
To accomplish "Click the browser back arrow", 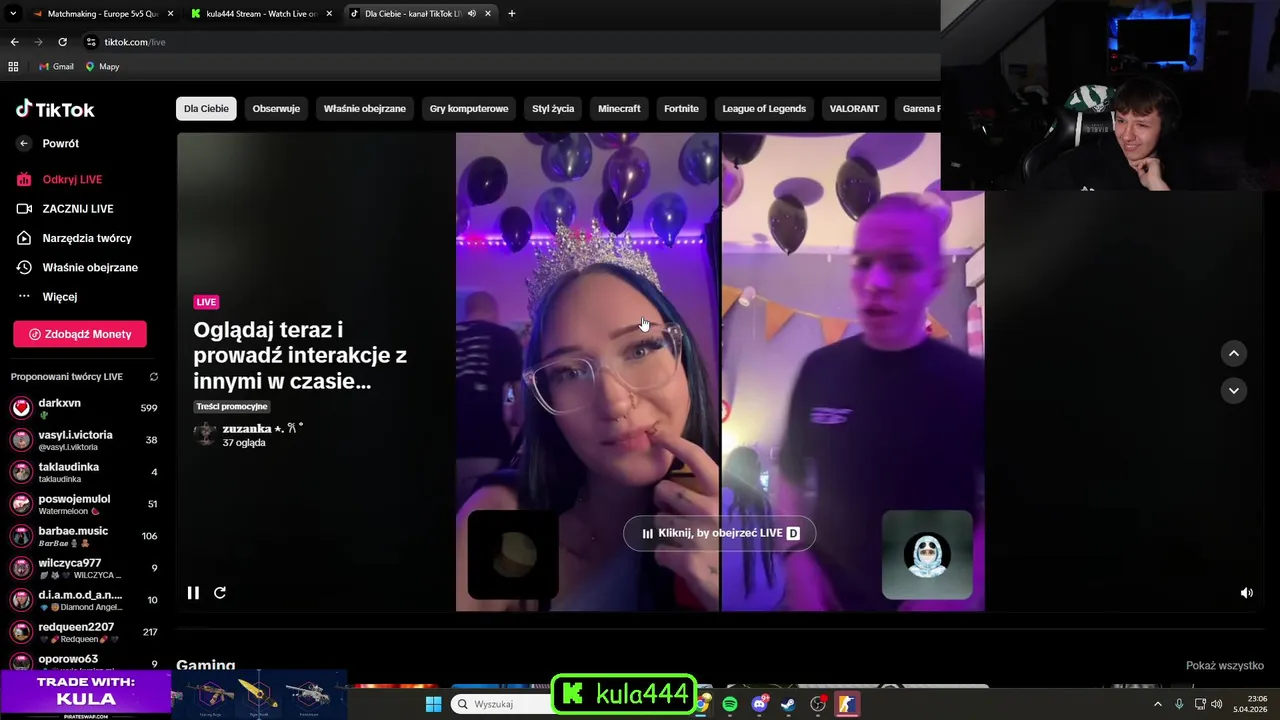I will coord(14,42).
